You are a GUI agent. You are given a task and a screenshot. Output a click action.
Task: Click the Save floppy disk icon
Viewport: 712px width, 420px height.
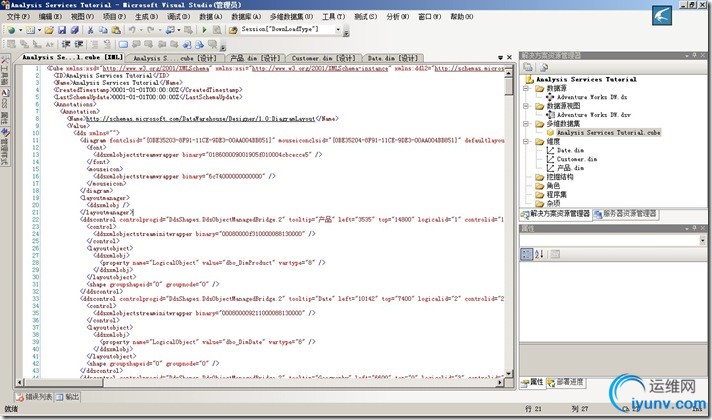62,30
